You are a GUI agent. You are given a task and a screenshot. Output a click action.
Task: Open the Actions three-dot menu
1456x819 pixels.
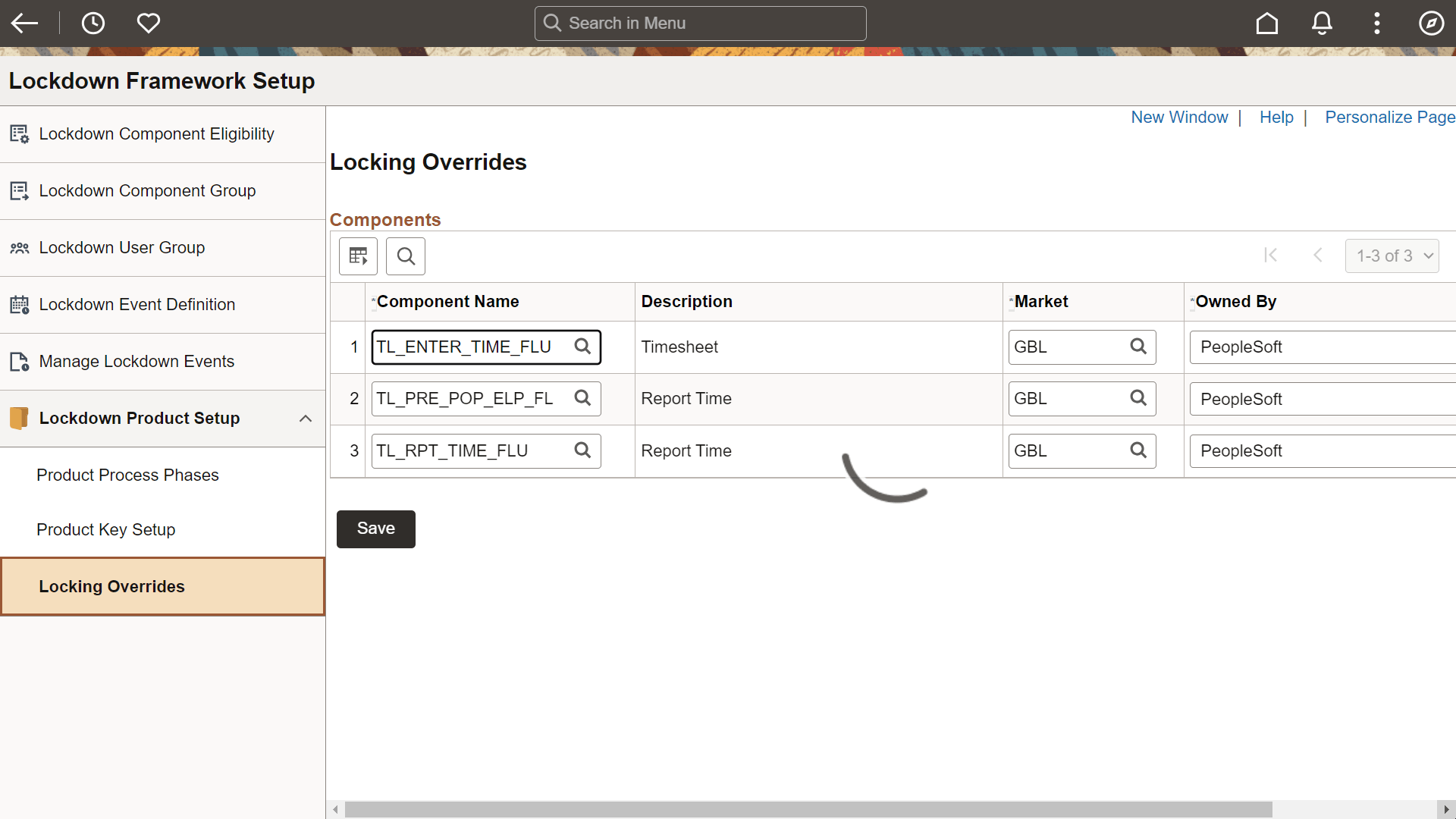(1377, 23)
